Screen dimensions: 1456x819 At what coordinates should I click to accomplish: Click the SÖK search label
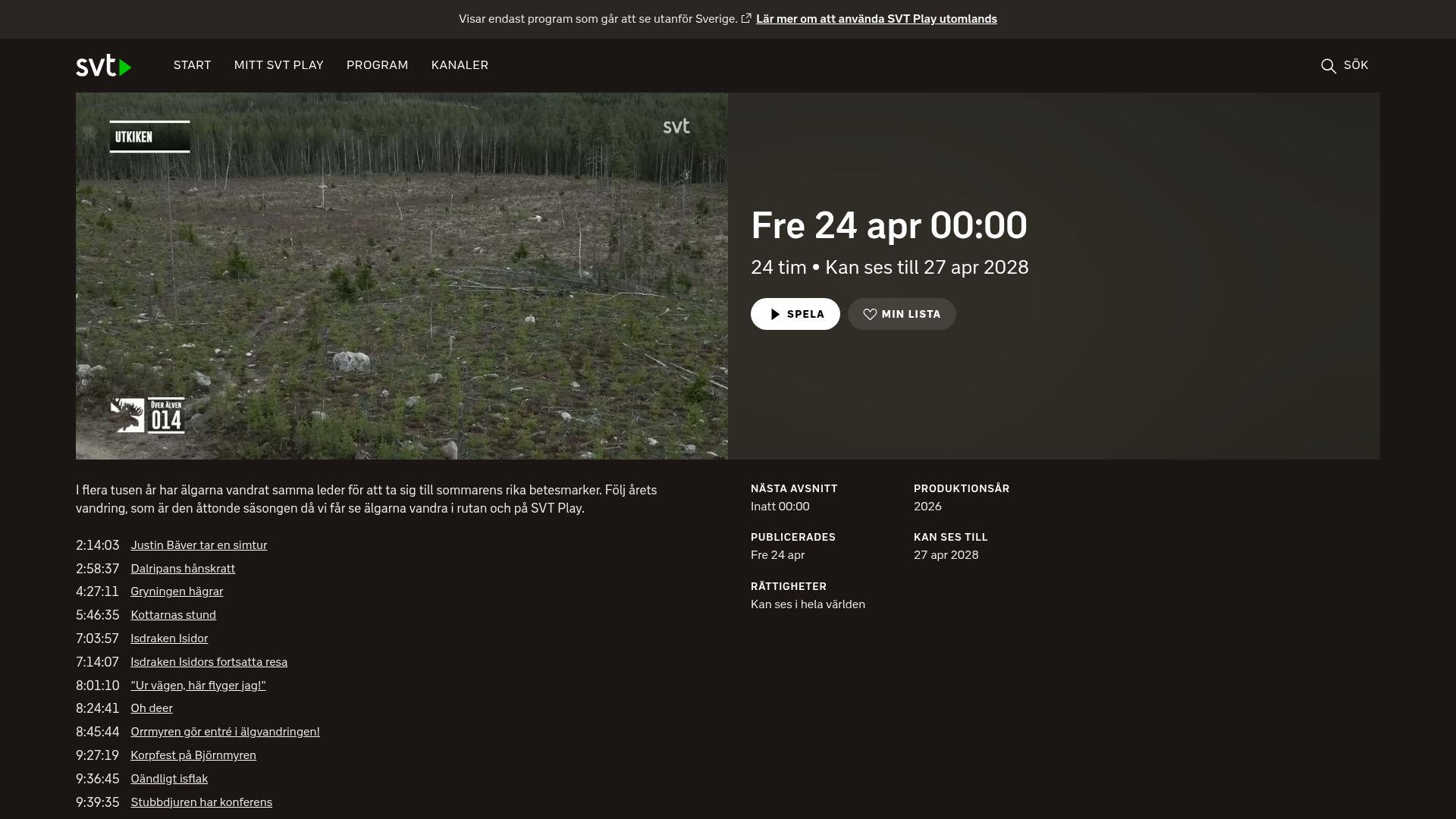[1356, 65]
